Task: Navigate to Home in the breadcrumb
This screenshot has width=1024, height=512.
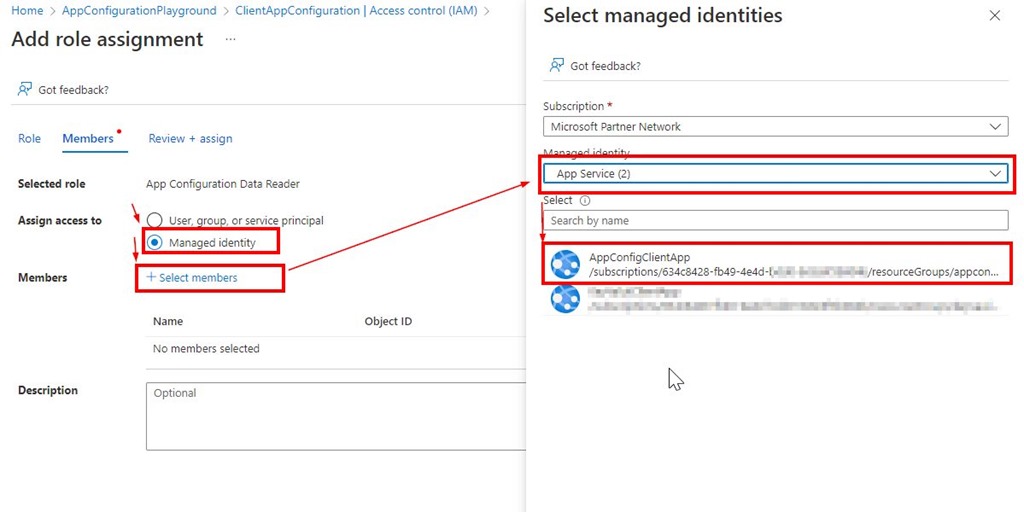Action: click(27, 11)
